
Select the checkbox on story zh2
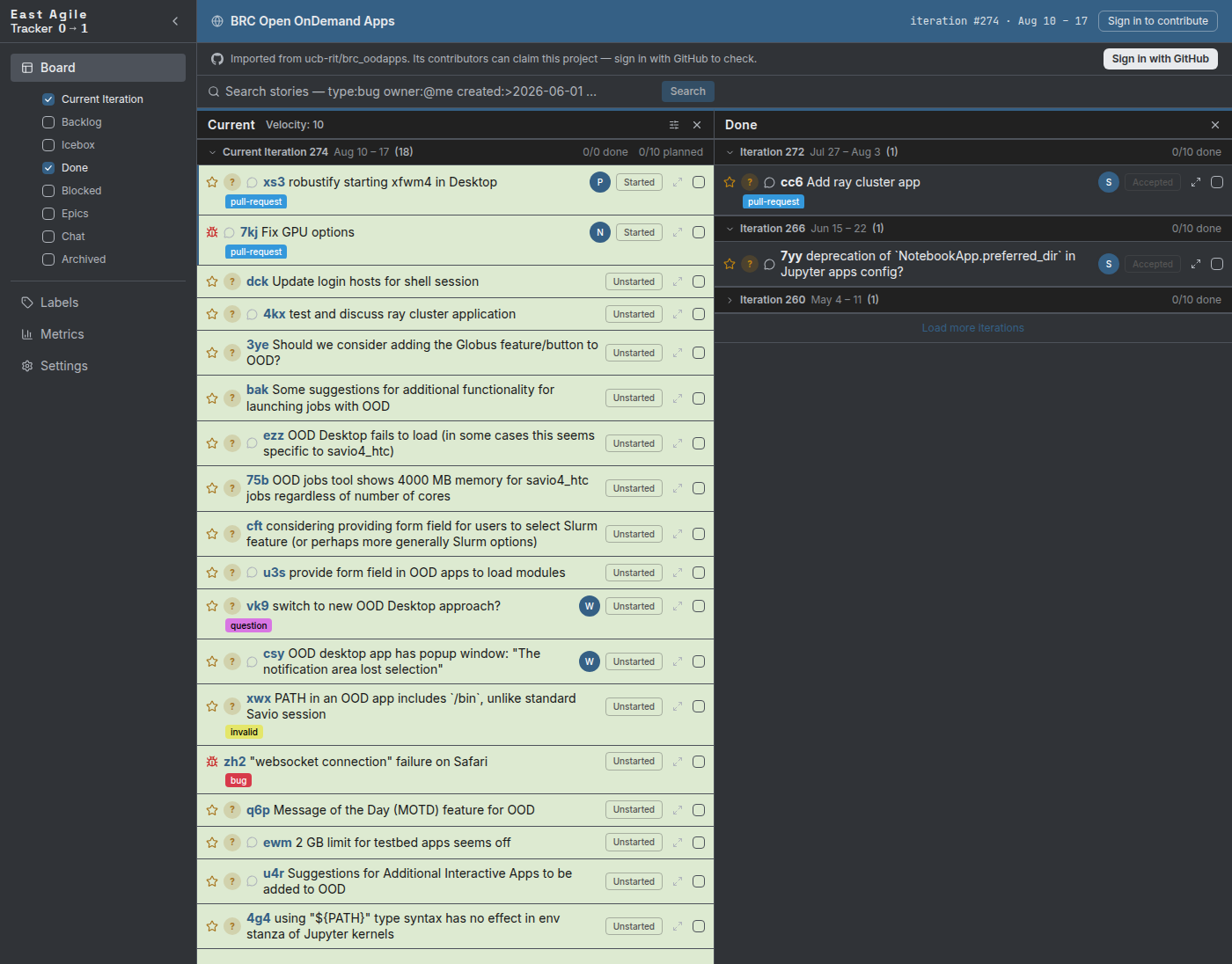[x=699, y=762]
